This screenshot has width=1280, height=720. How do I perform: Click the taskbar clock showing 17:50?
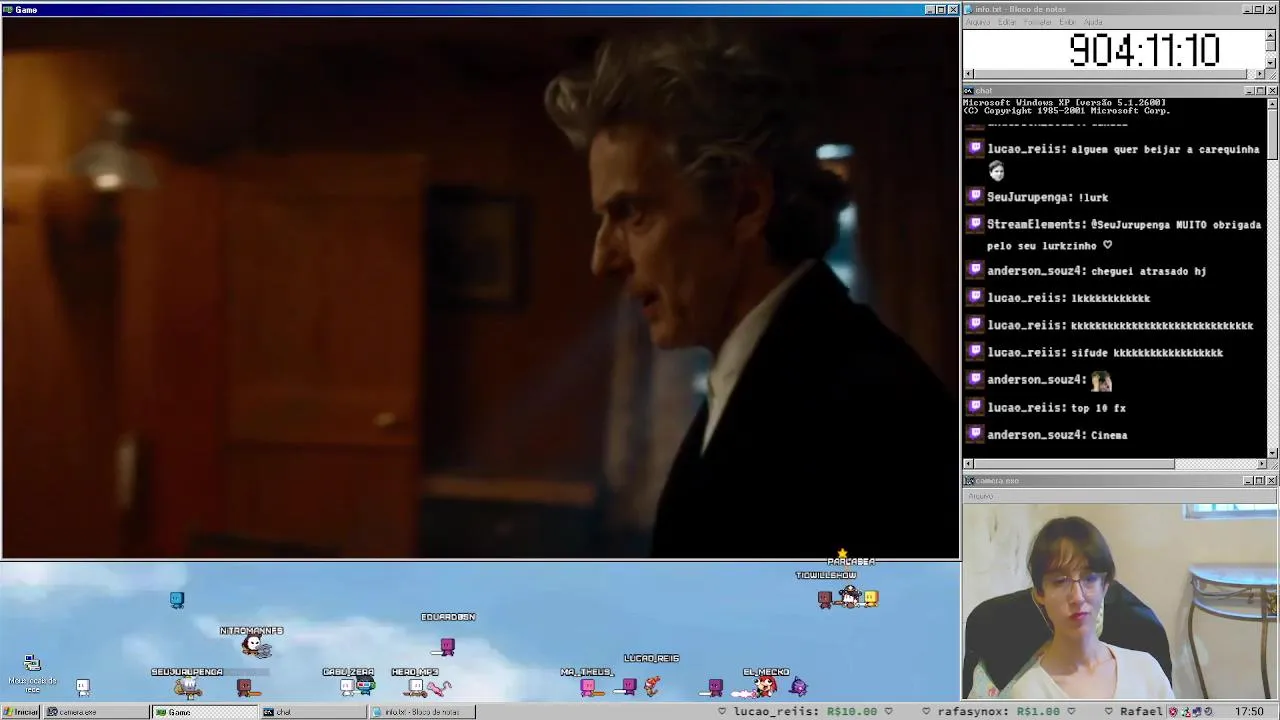[x=1249, y=712]
